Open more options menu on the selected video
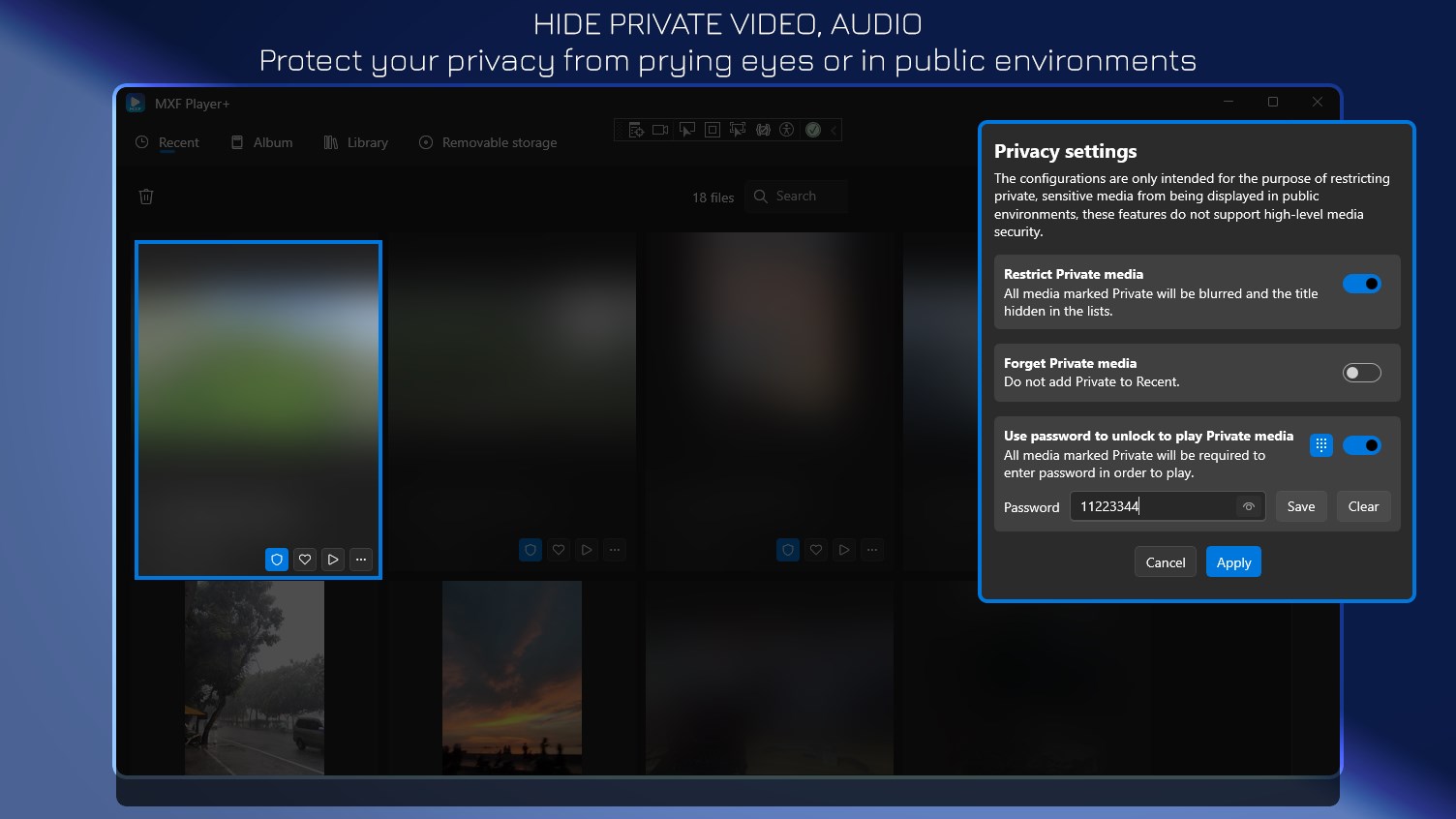This screenshot has width=1456, height=819. click(x=360, y=560)
